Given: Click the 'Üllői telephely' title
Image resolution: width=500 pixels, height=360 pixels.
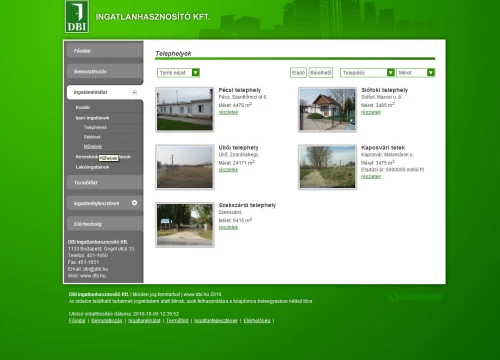Looking at the screenshot, I should click(238, 148).
